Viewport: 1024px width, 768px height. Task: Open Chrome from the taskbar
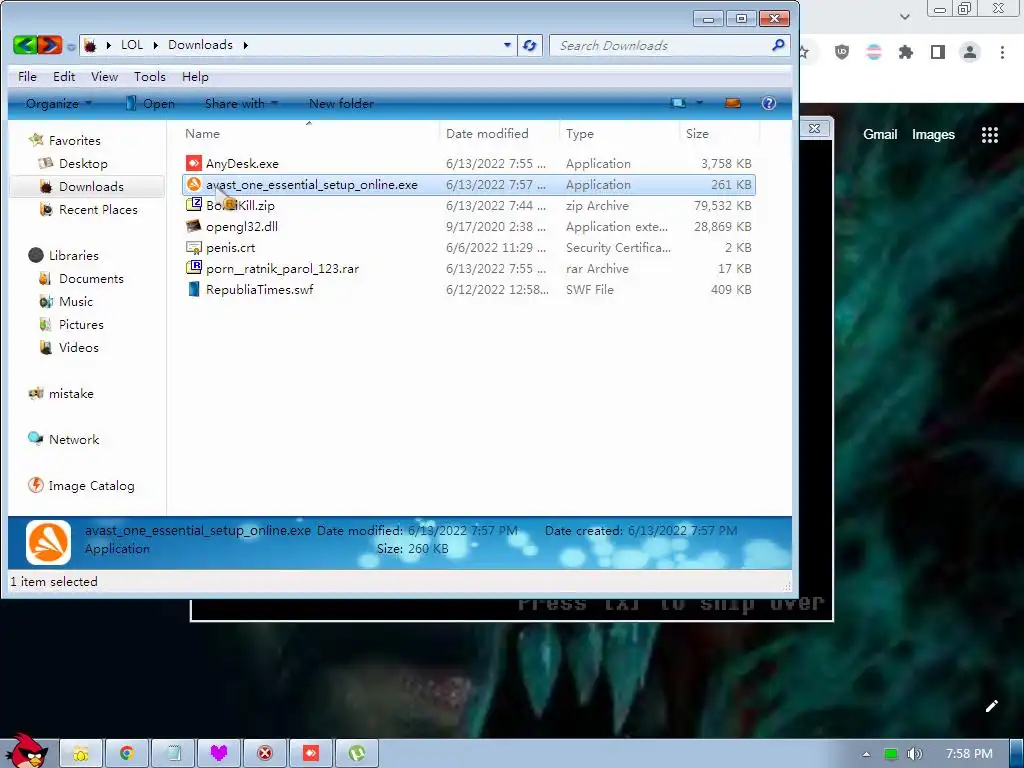click(127, 754)
